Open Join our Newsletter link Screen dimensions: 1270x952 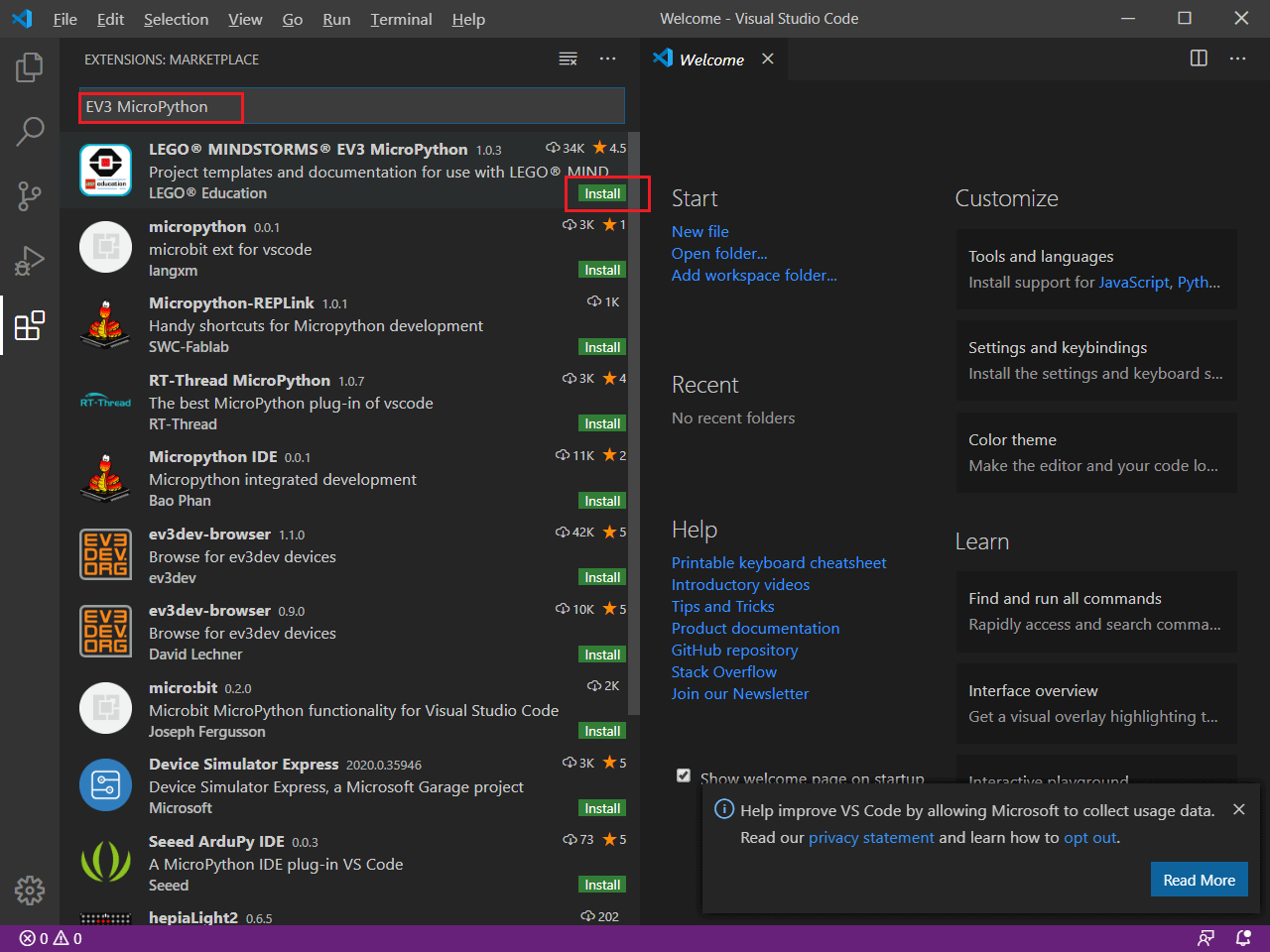(x=740, y=693)
